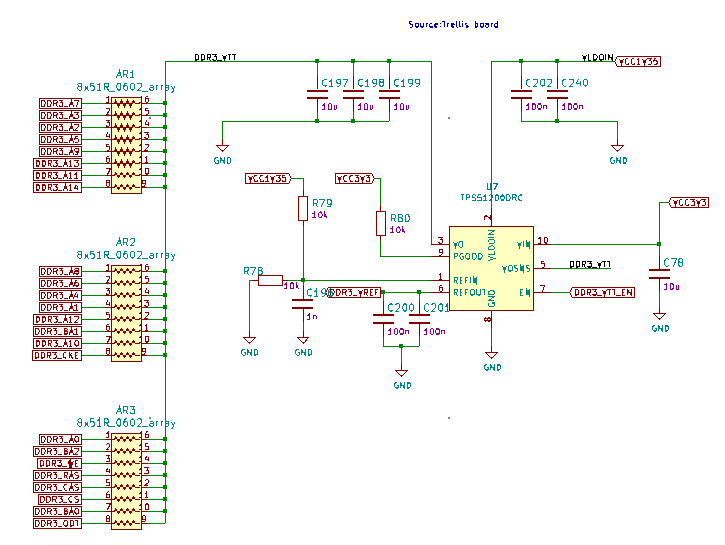Click the 'Source:Trellis board' text
725x545 pixels.
coord(454,24)
